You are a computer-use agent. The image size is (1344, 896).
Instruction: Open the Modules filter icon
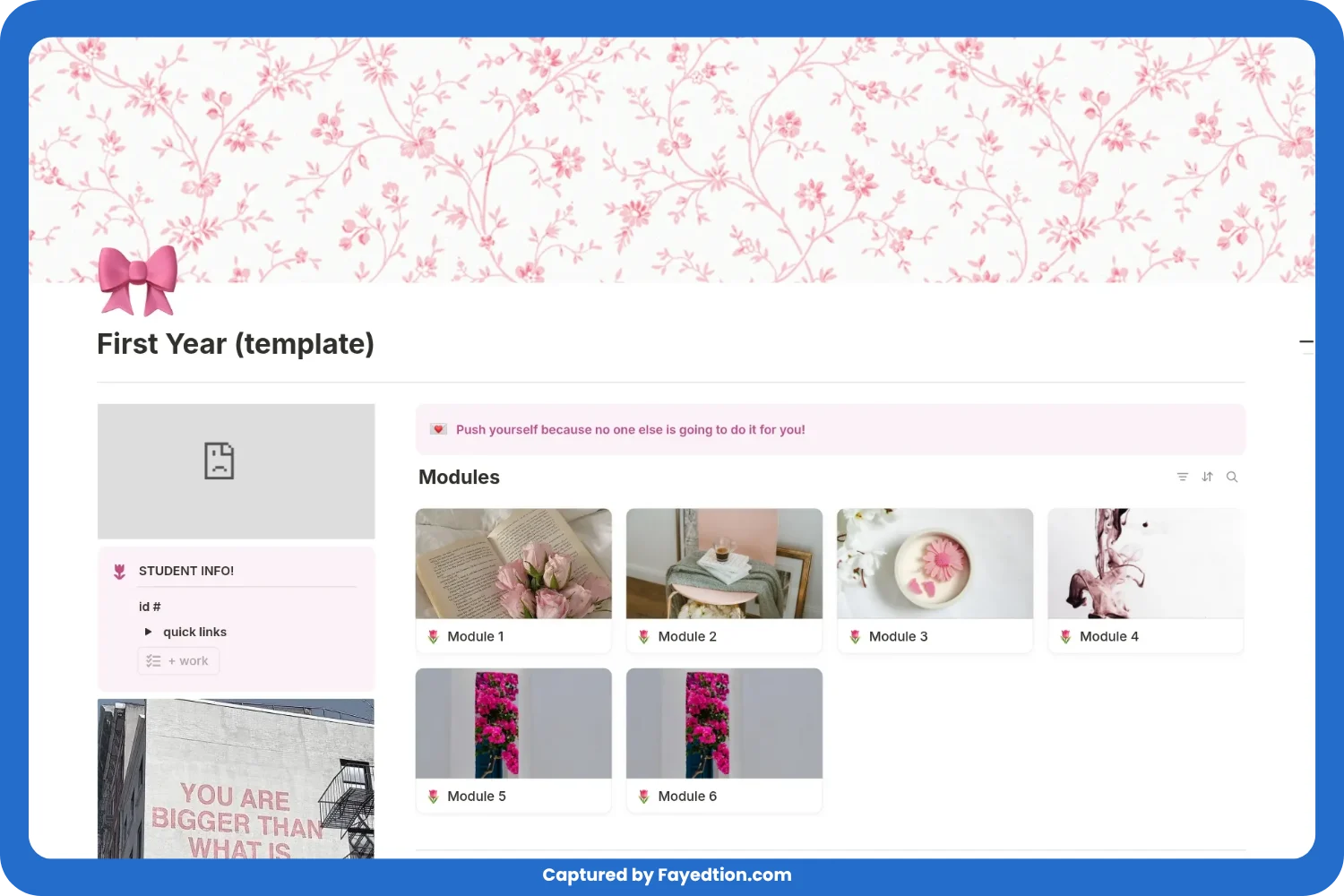click(1182, 477)
